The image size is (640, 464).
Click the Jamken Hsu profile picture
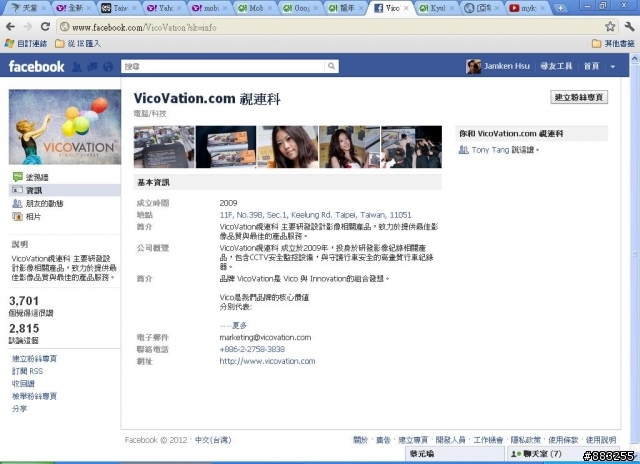tap(473, 66)
